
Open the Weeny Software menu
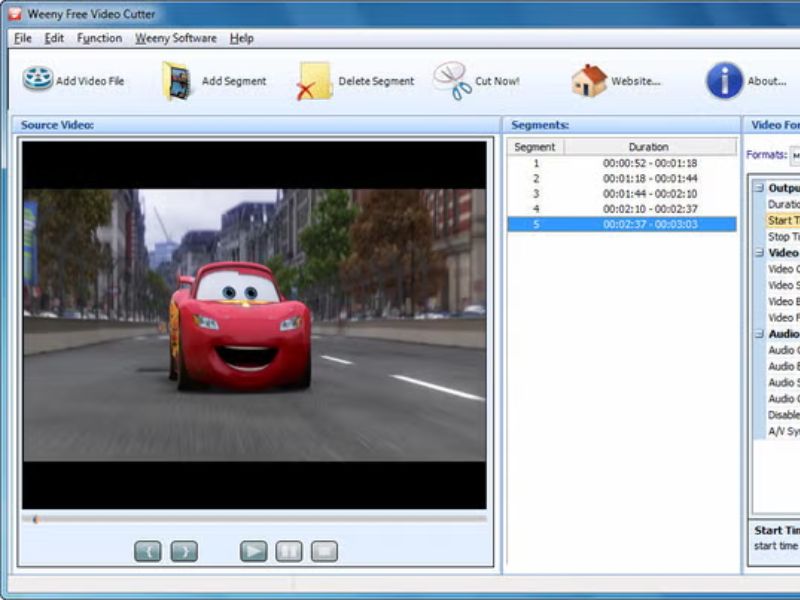point(176,38)
